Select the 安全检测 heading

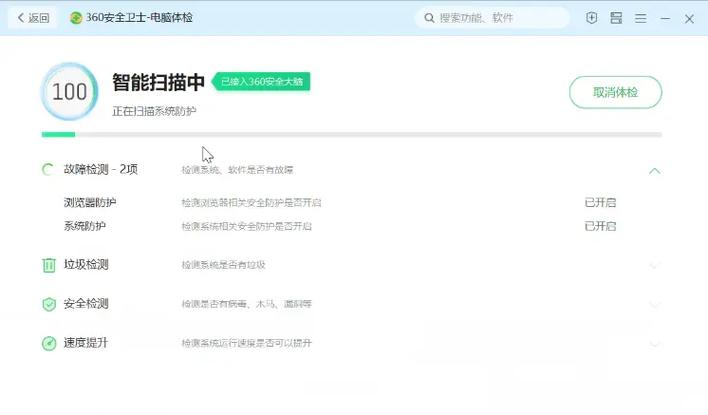point(86,303)
